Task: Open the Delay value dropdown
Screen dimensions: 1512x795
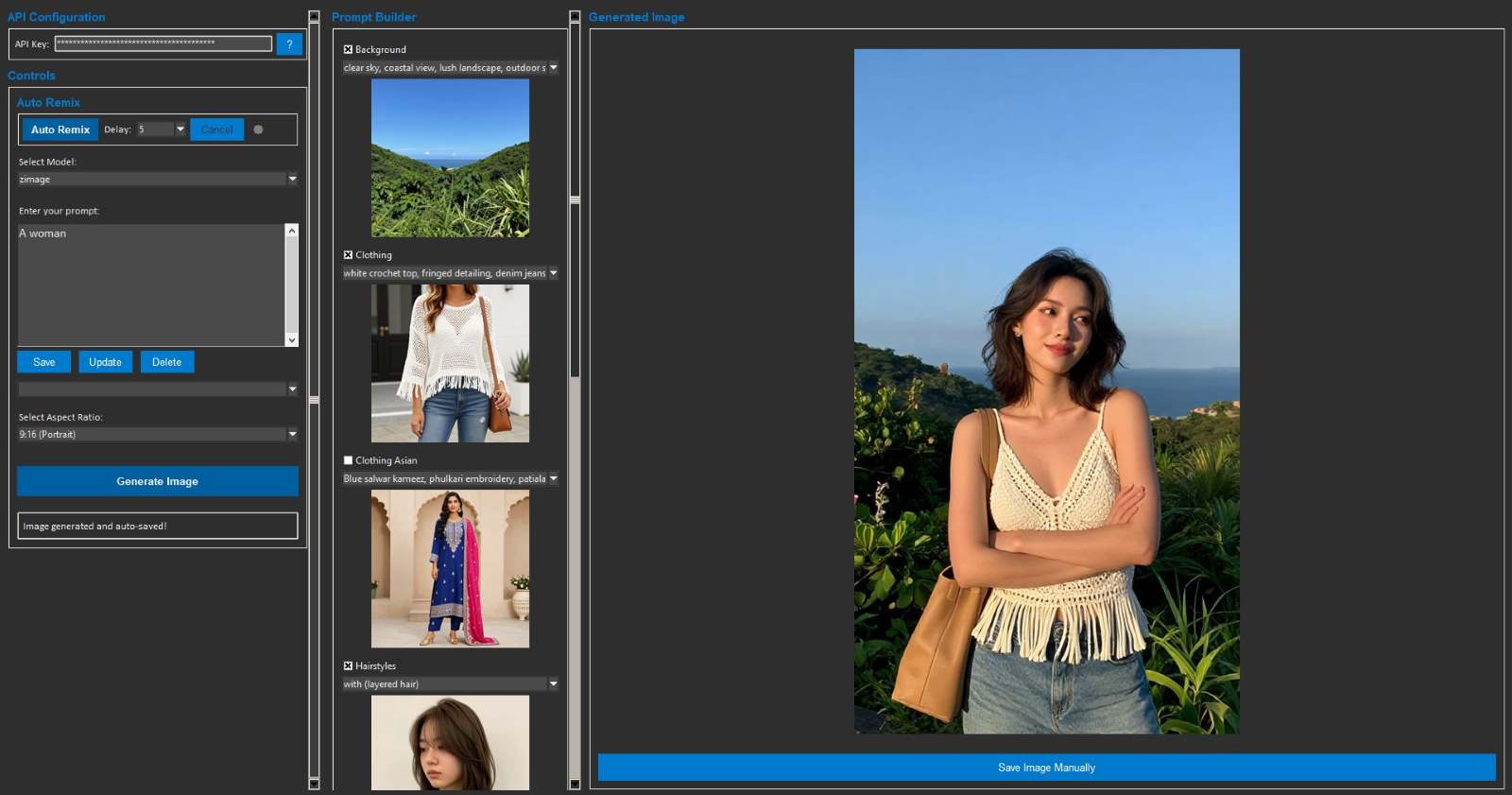Action: pyautogui.click(x=180, y=130)
